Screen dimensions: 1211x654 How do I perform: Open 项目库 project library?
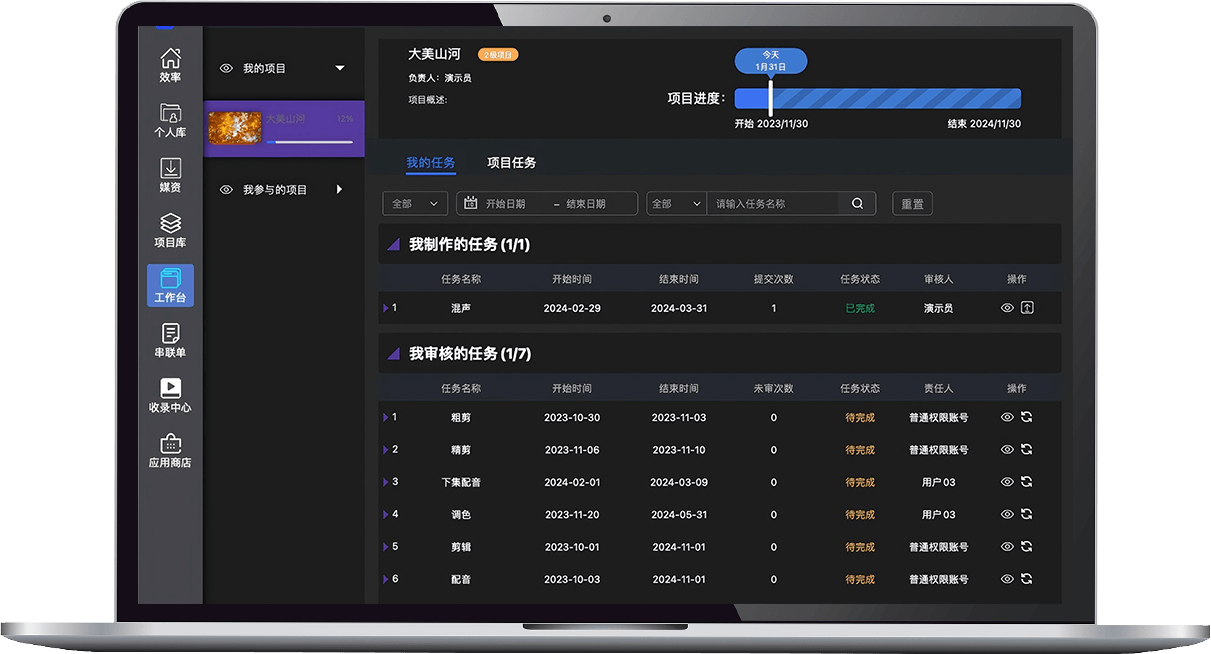coord(170,230)
